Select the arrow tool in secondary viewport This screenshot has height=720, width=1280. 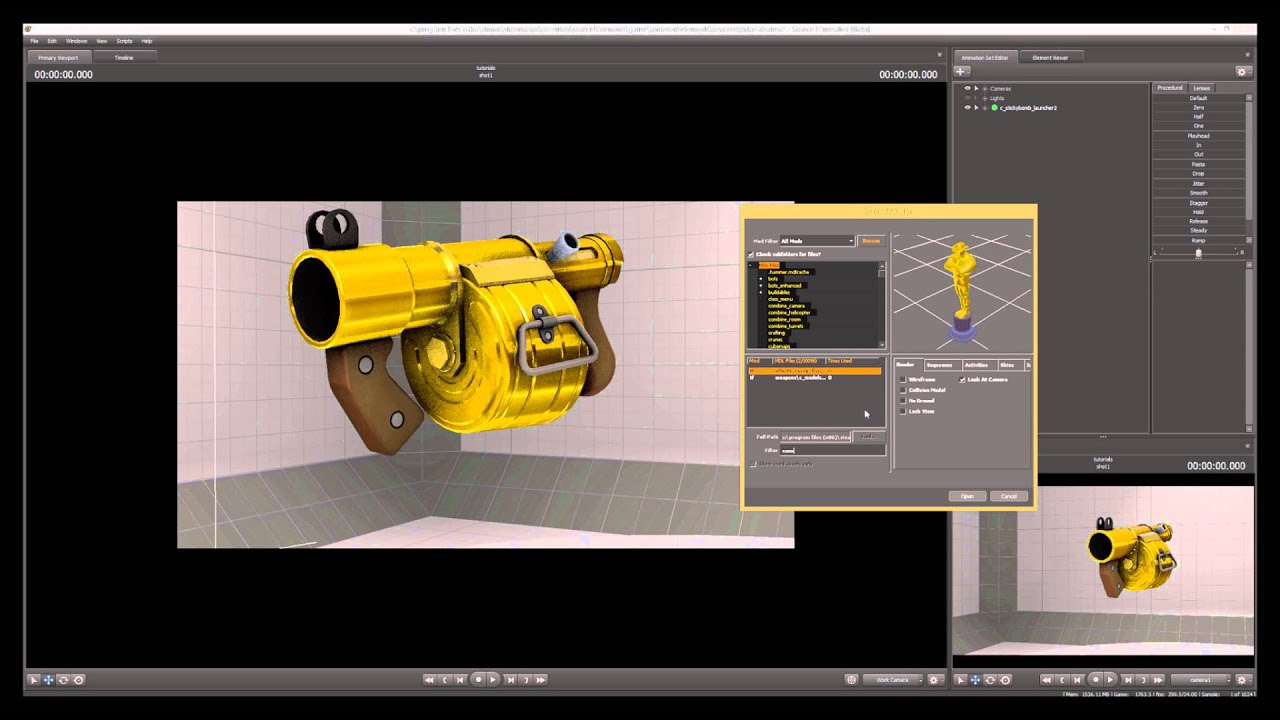tap(960, 680)
